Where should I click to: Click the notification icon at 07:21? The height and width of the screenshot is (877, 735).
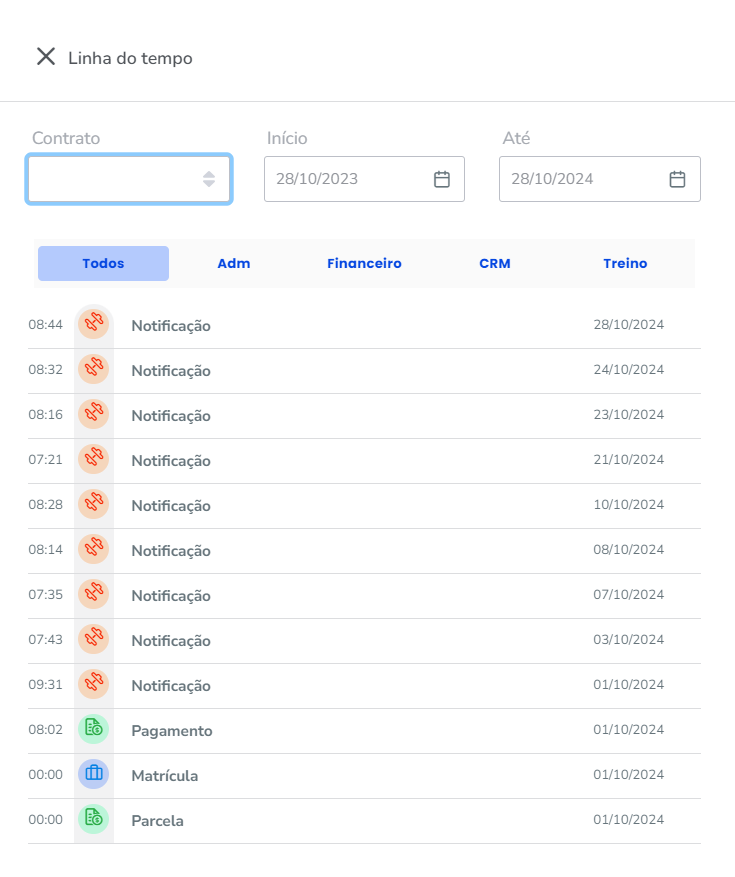tap(93, 458)
